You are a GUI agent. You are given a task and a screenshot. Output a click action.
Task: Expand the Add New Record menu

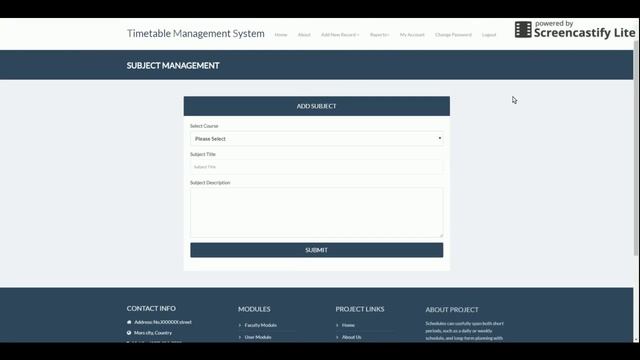340,35
